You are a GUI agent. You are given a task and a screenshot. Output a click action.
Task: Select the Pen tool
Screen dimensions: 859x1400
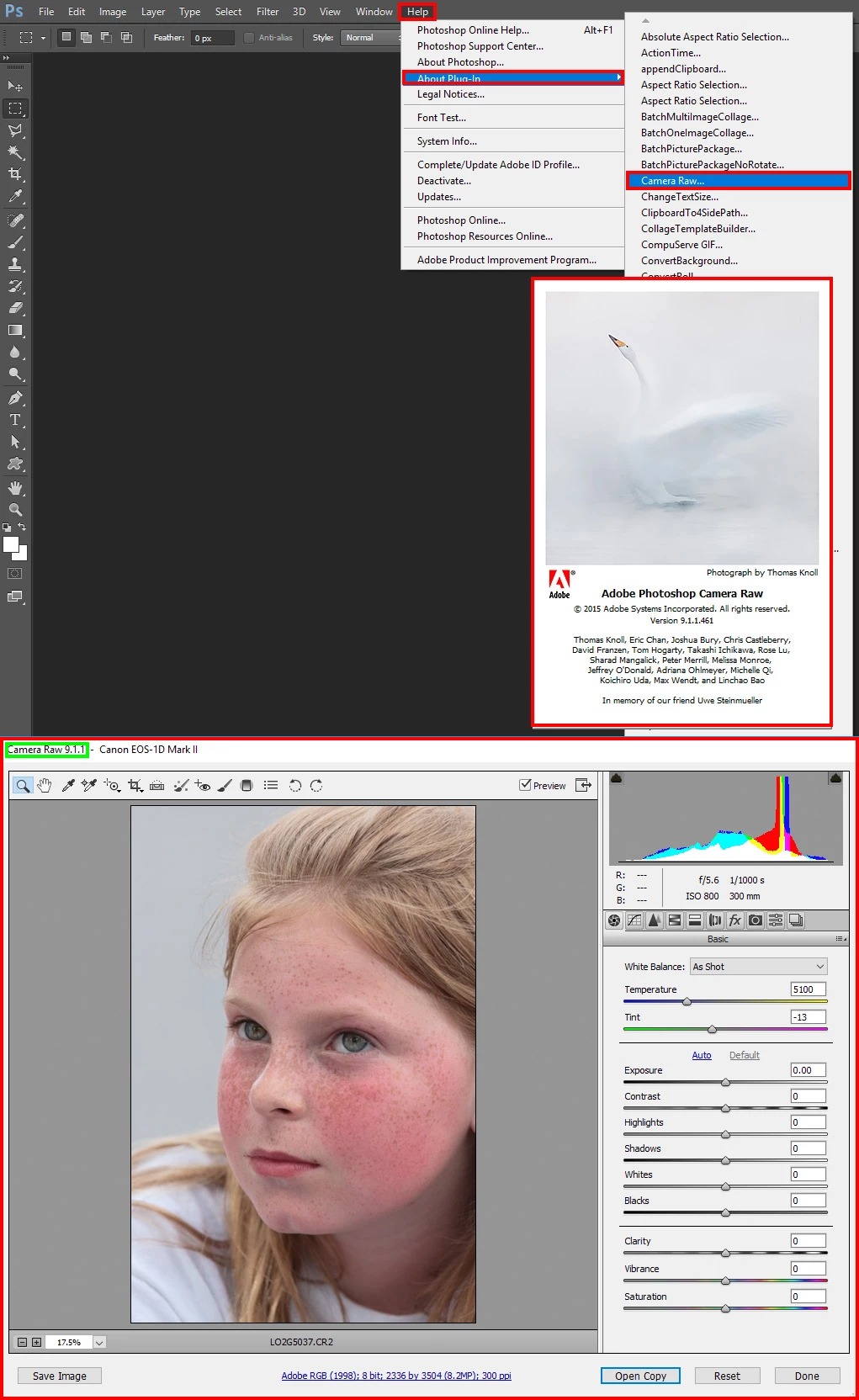[15, 398]
